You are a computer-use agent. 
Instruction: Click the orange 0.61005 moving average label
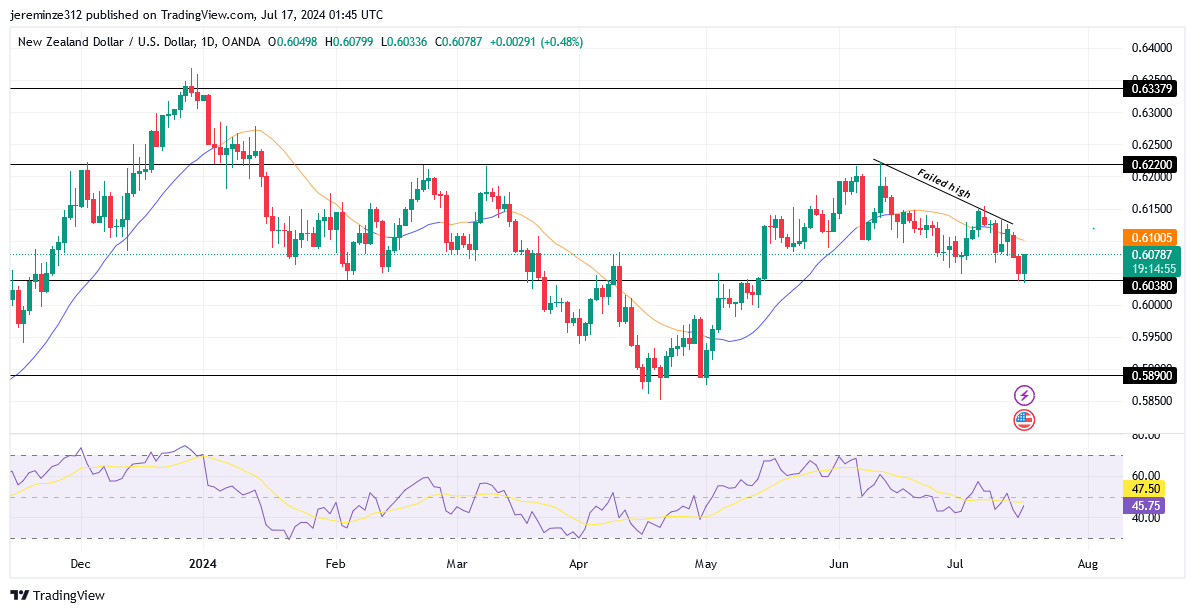(x=1152, y=237)
